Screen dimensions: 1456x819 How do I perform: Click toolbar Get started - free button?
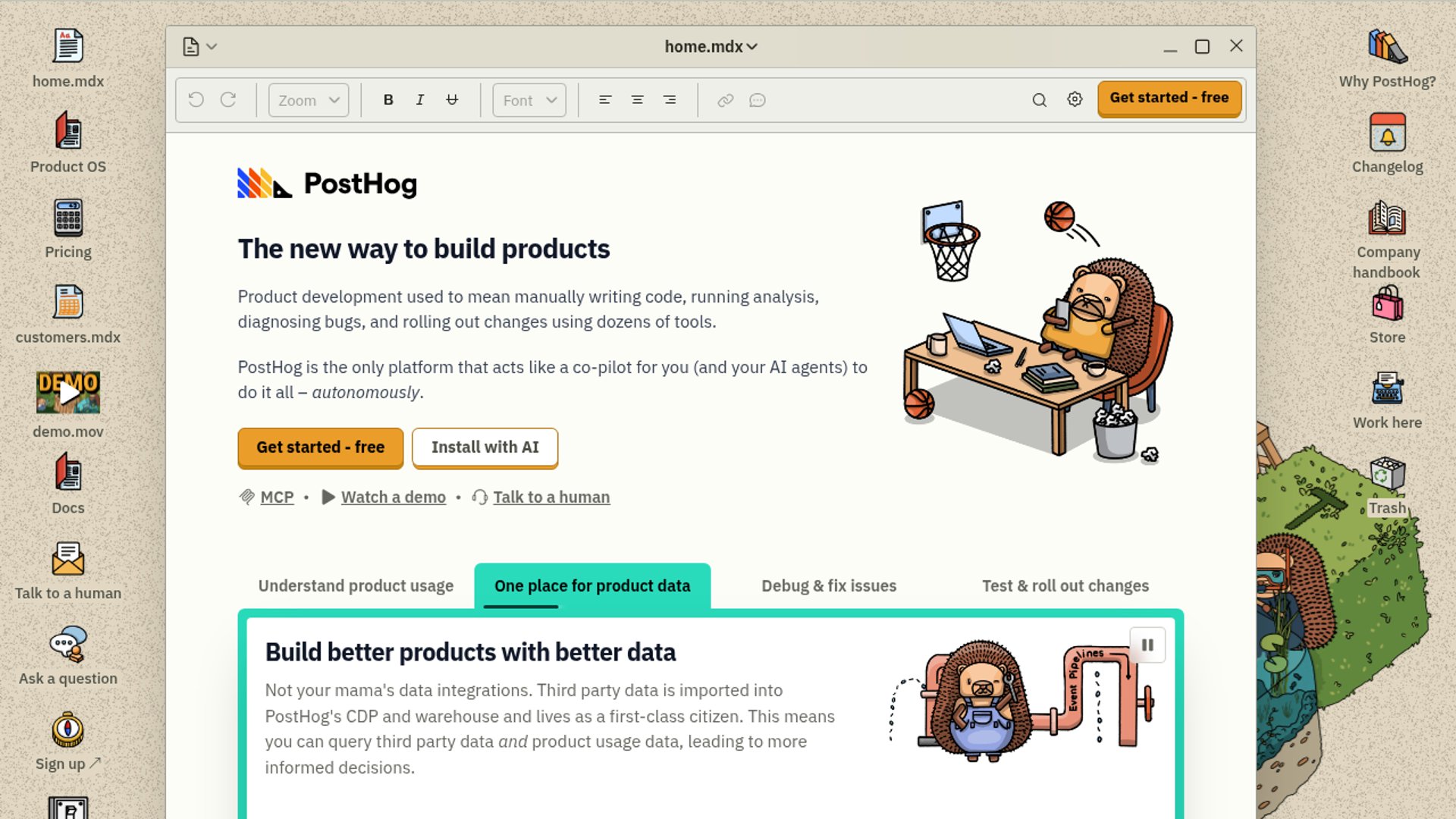pos(1169,99)
